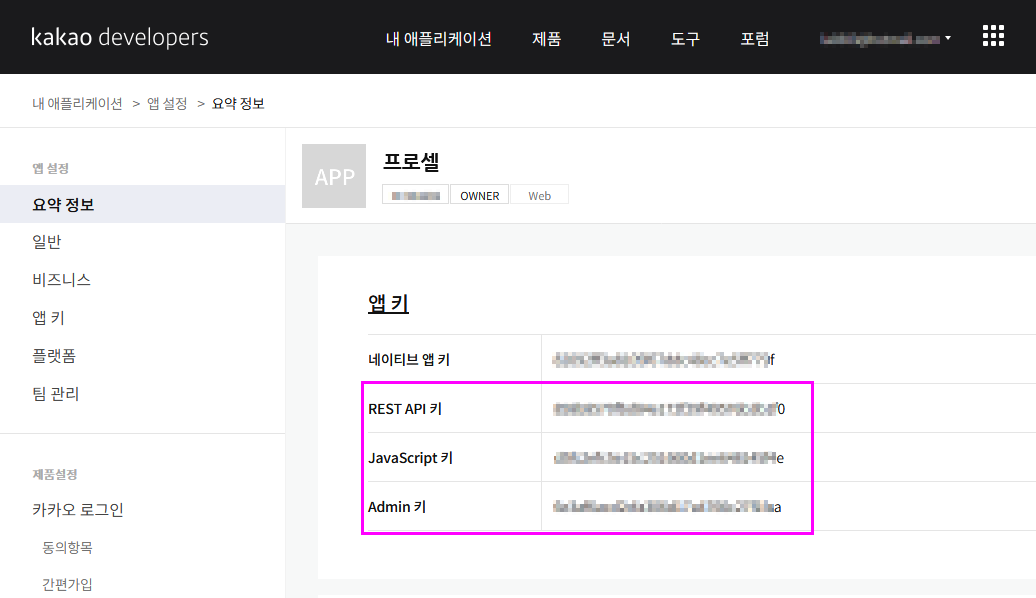Click the 제품설정 sidebar section header
The height and width of the screenshot is (598, 1036).
tap(55, 474)
